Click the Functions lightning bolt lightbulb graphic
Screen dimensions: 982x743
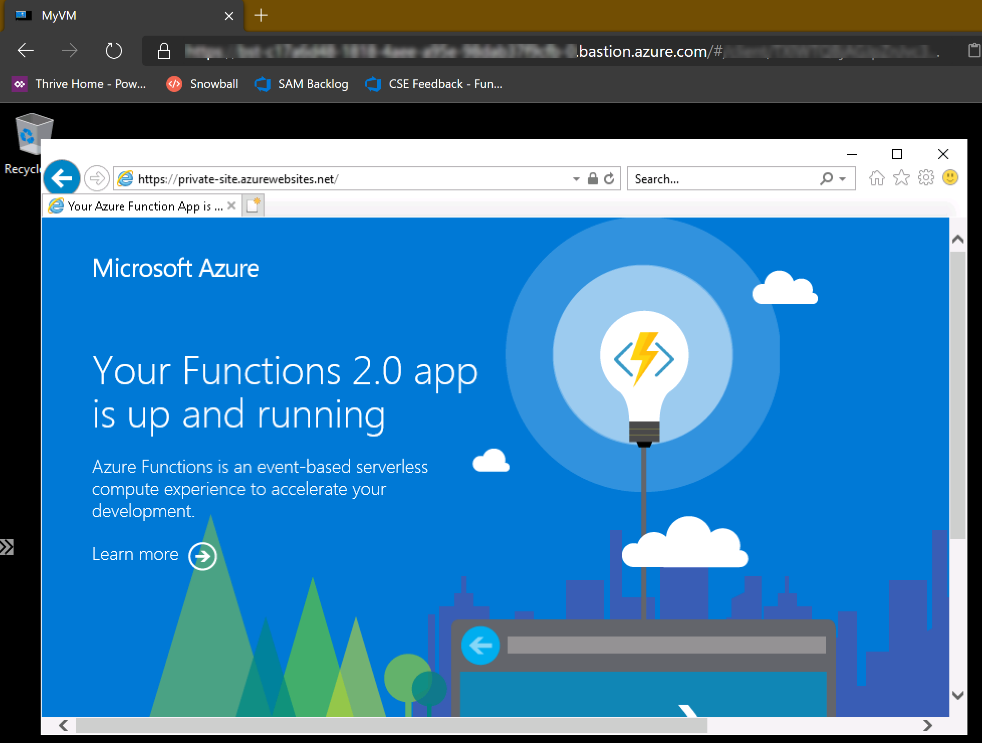(x=644, y=378)
